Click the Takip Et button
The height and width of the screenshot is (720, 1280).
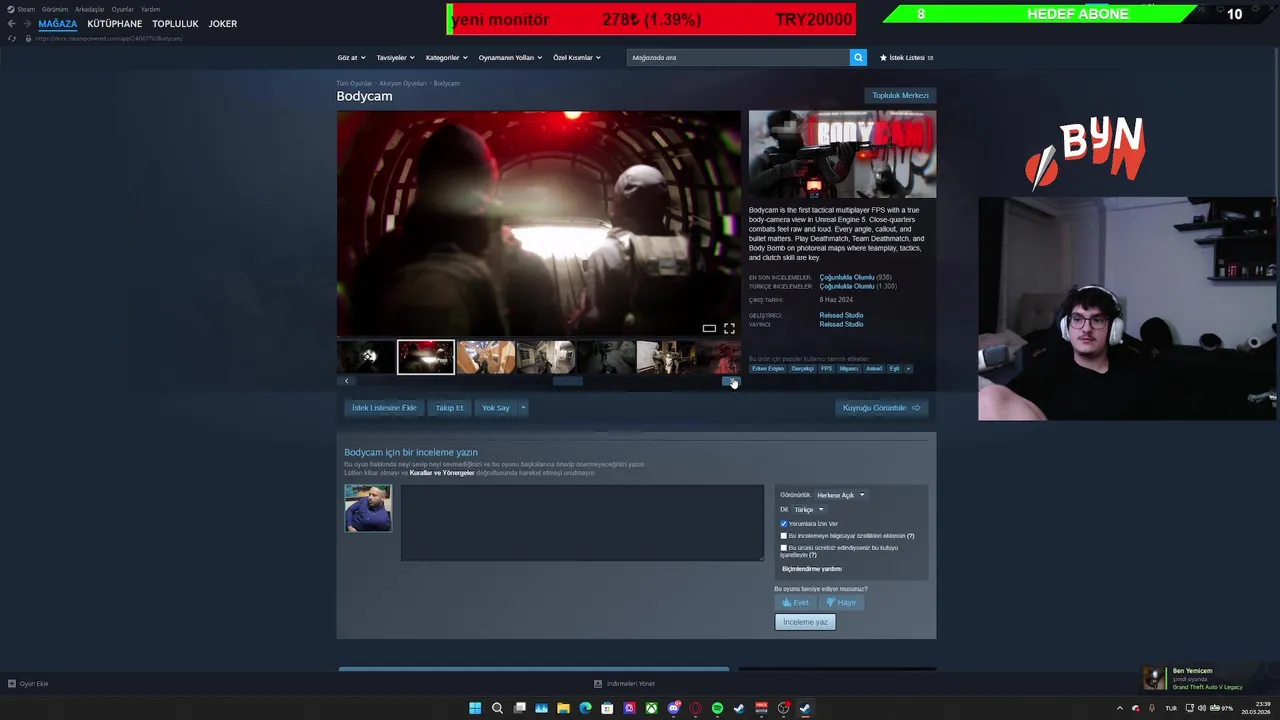click(449, 407)
